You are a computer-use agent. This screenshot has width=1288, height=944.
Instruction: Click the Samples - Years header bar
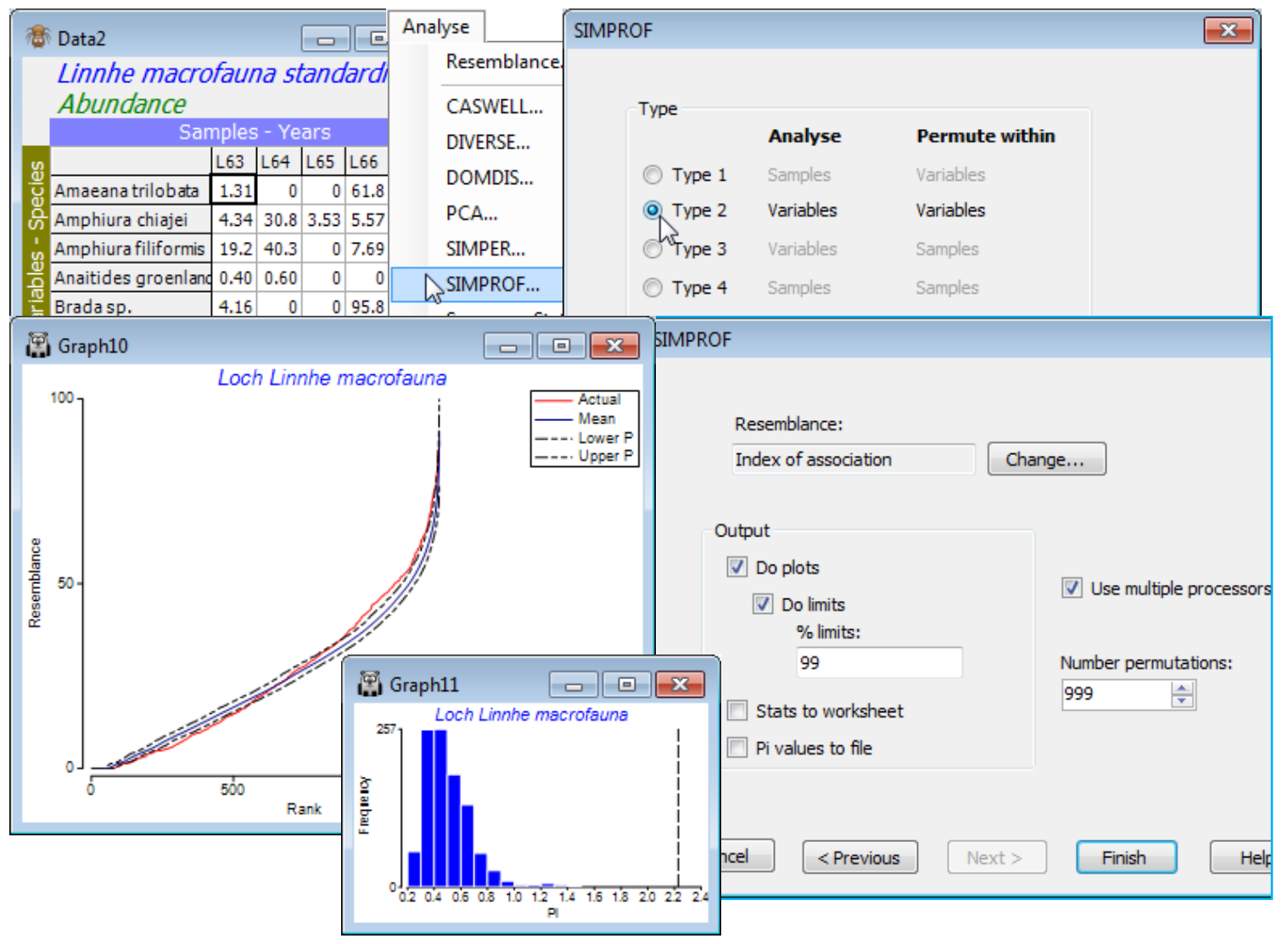(219, 132)
